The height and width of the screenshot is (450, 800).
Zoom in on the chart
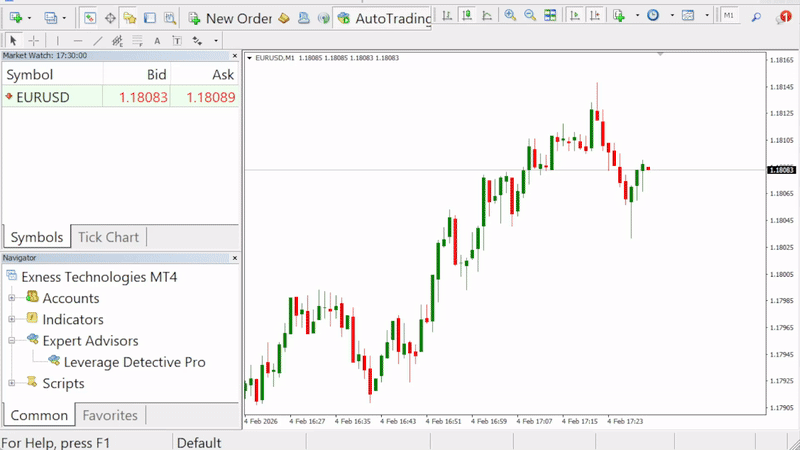click(x=510, y=15)
